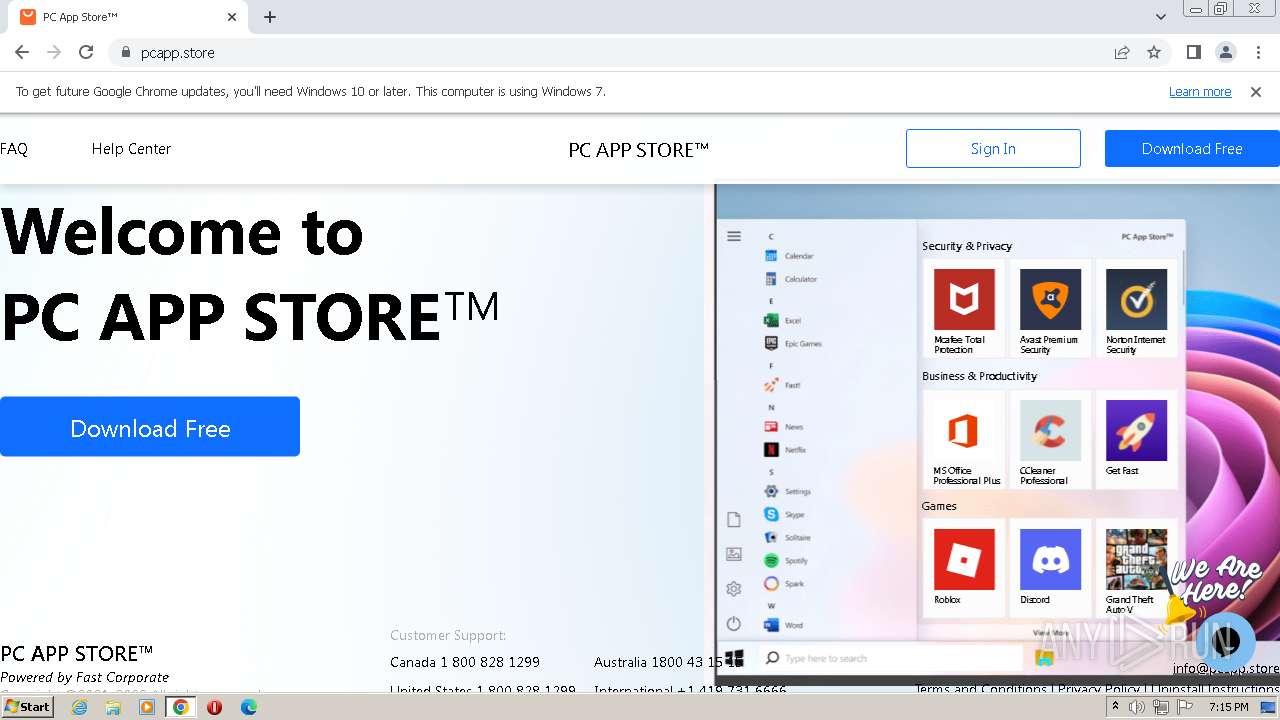The image size is (1280, 720).
Task: Open the Chrome three-dot menu
Action: click(x=1258, y=52)
